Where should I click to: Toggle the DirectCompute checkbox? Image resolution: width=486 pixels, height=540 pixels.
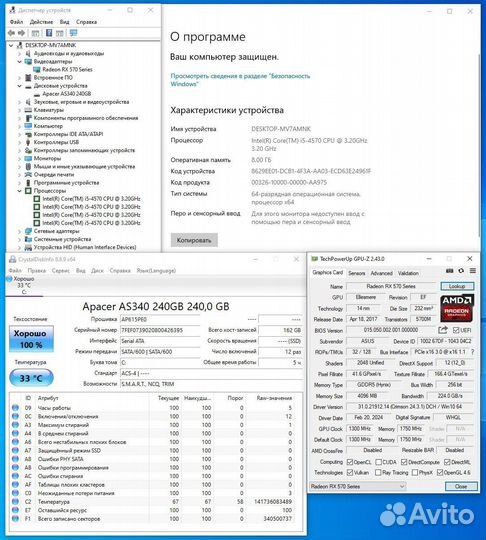404,462
